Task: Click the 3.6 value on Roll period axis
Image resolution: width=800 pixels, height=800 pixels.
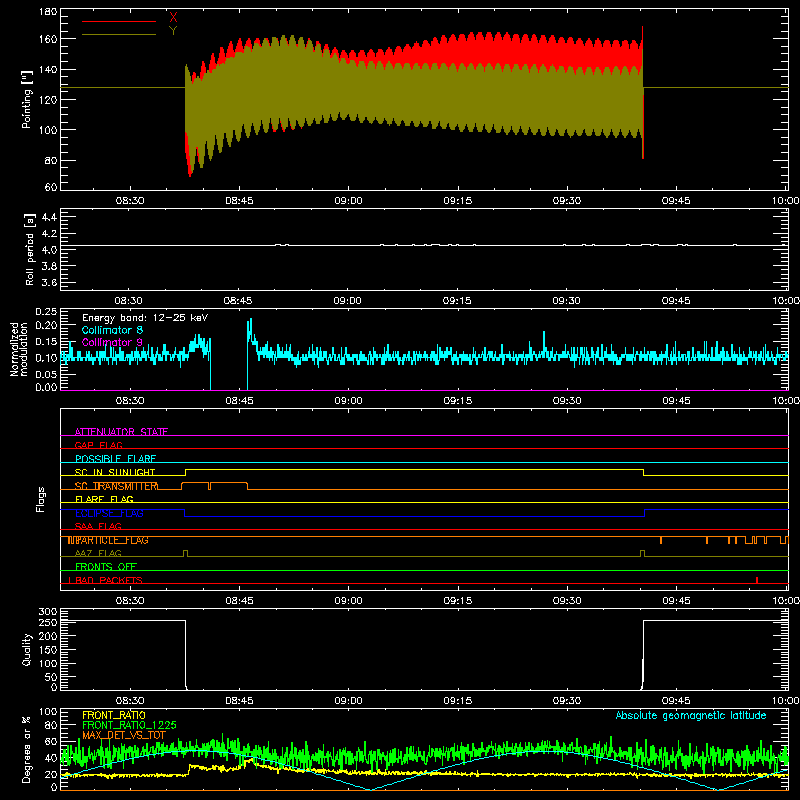Action: tap(49, 282)
